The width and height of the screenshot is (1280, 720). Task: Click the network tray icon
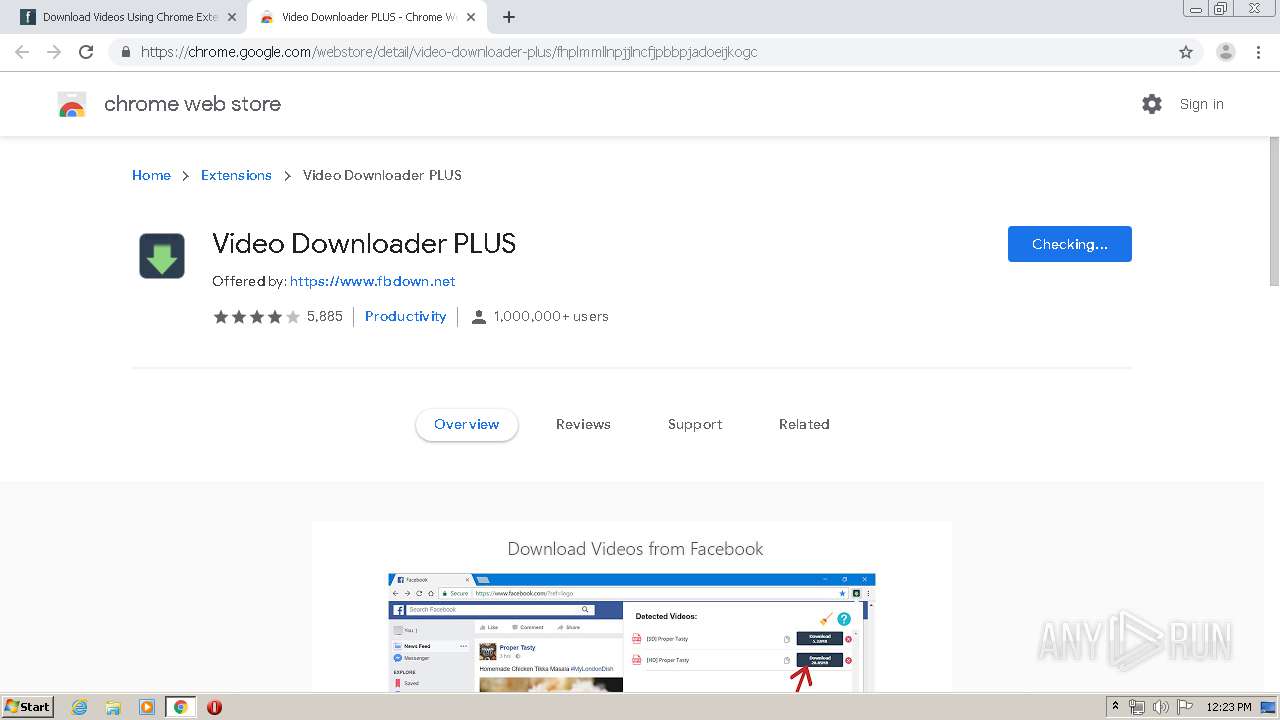pos(1137,707)
